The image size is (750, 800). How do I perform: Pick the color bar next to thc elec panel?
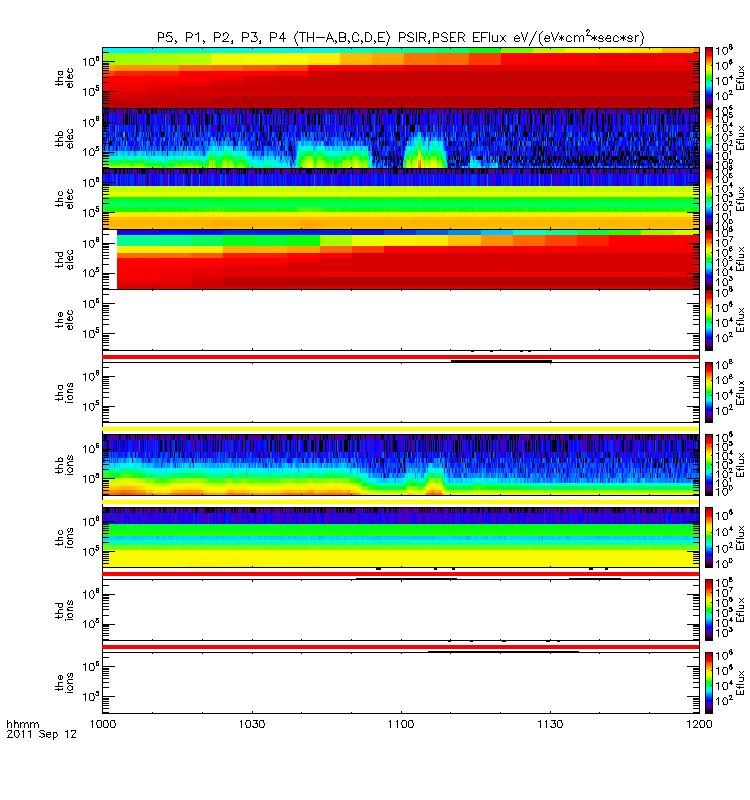[709, 198]
